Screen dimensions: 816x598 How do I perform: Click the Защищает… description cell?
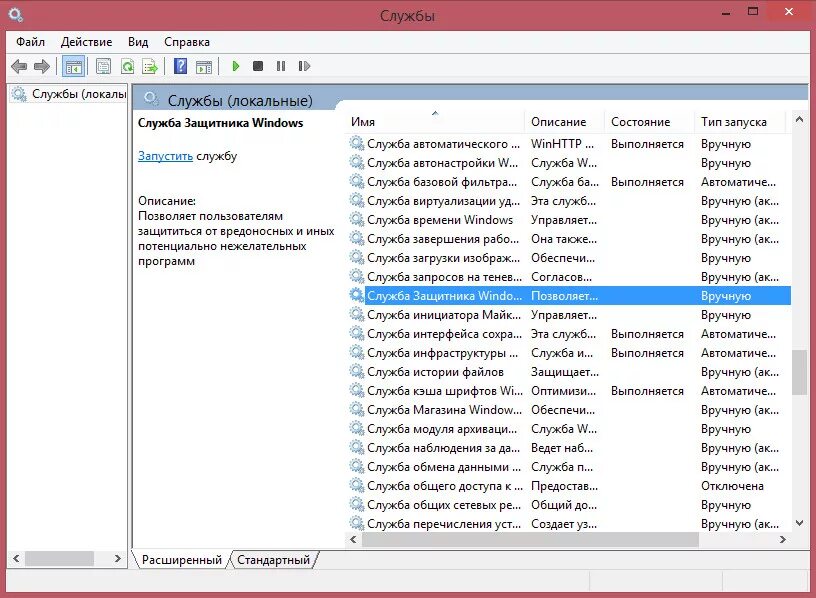pyautogui.click(x=565, y=372)
